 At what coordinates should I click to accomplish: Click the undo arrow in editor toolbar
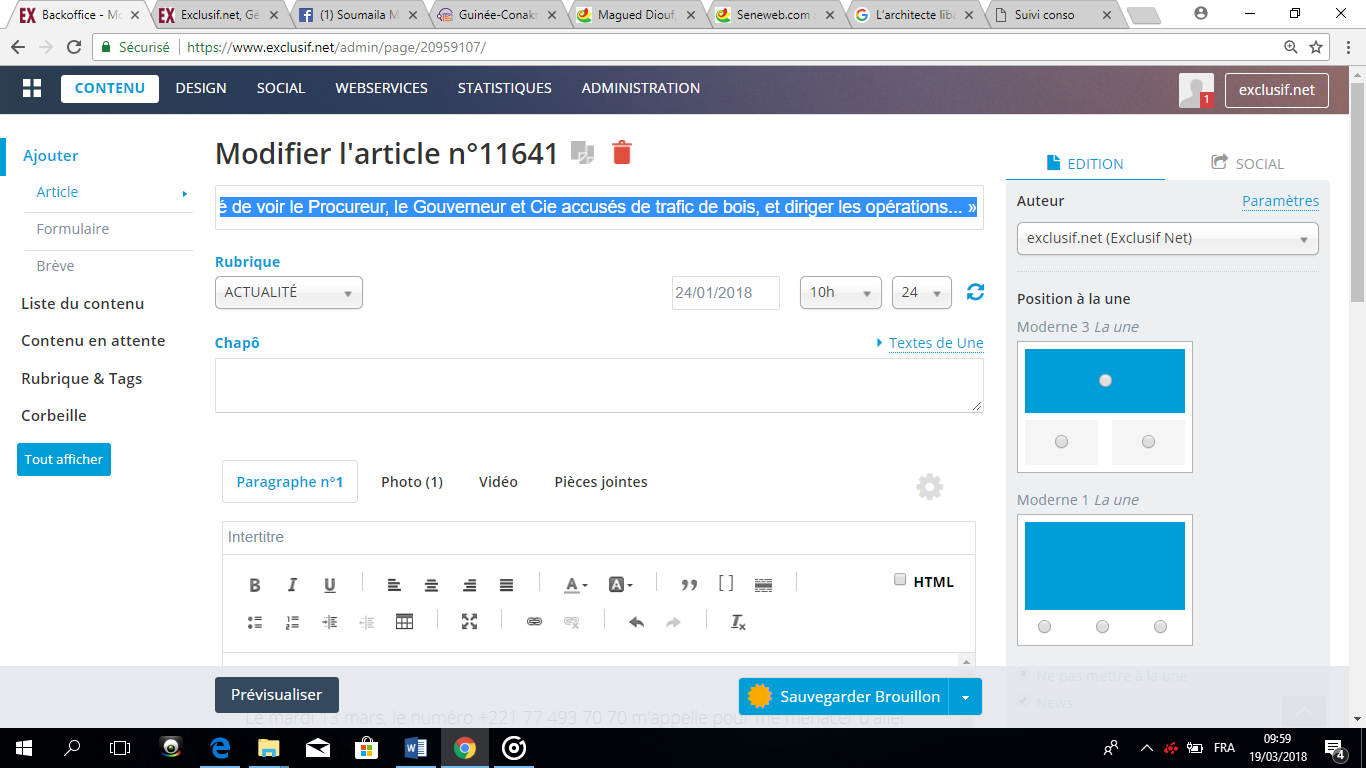pos(636,622)
